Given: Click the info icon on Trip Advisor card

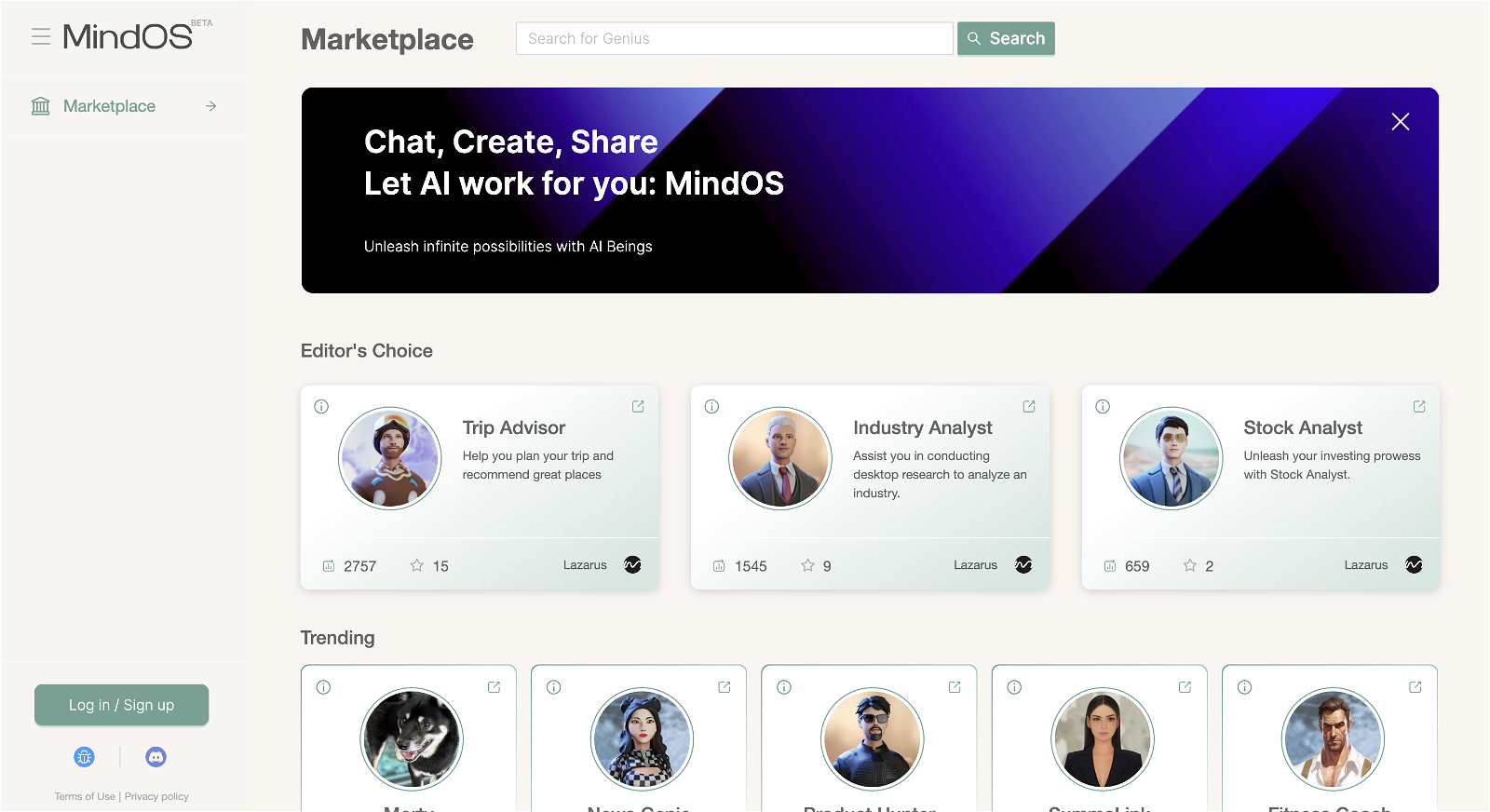Looking at the screenshot, I should [321, 407].
